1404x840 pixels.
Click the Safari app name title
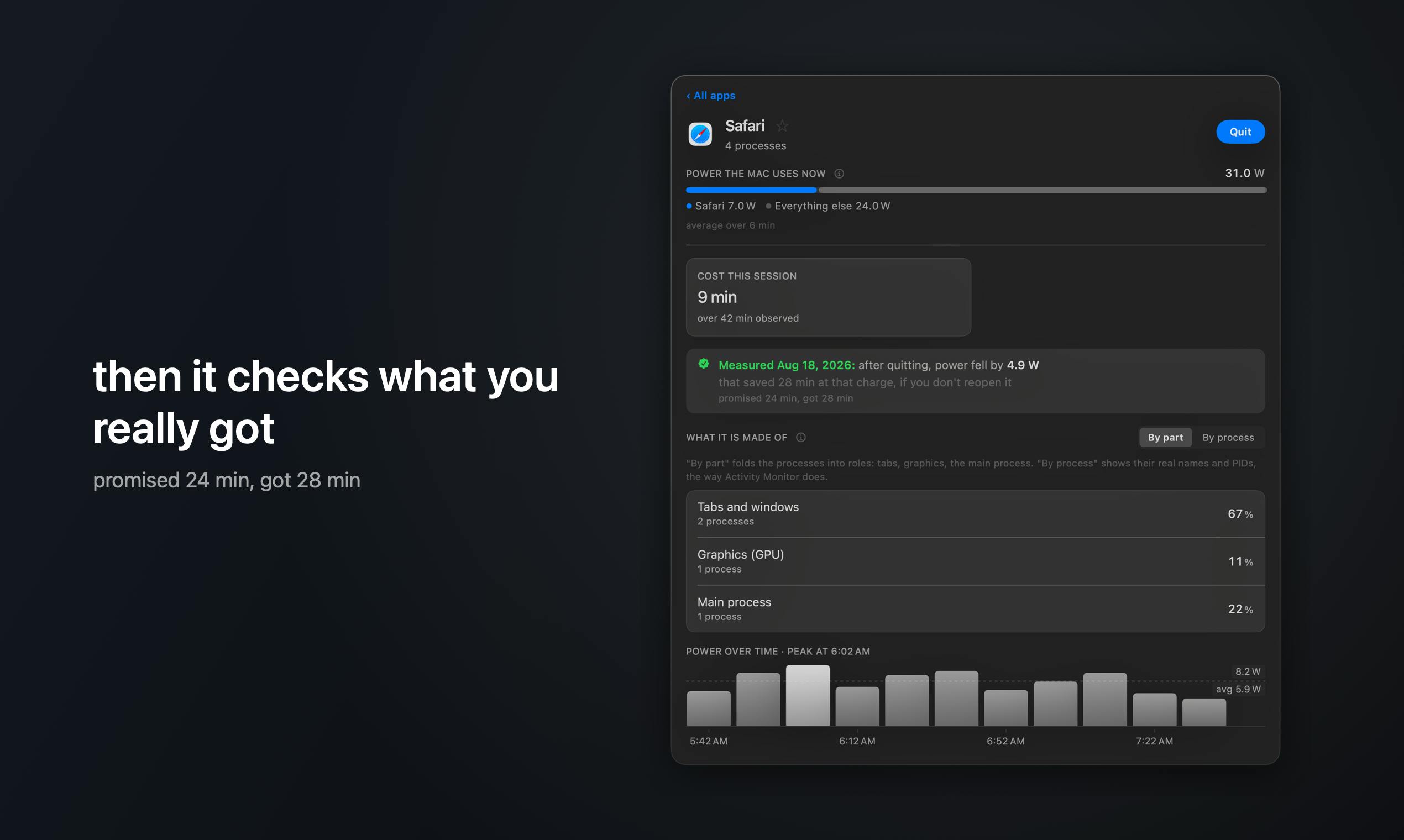point(745,125)
